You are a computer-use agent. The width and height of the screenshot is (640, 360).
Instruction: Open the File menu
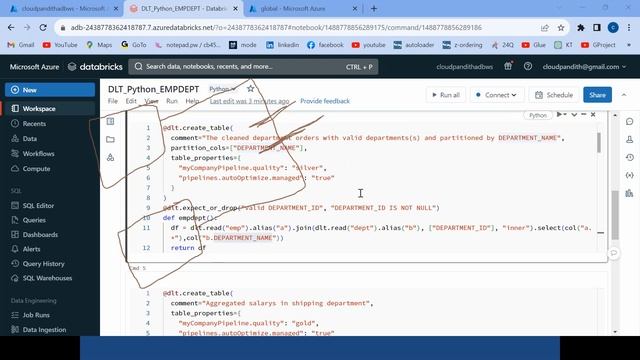(x=113, y=101)
